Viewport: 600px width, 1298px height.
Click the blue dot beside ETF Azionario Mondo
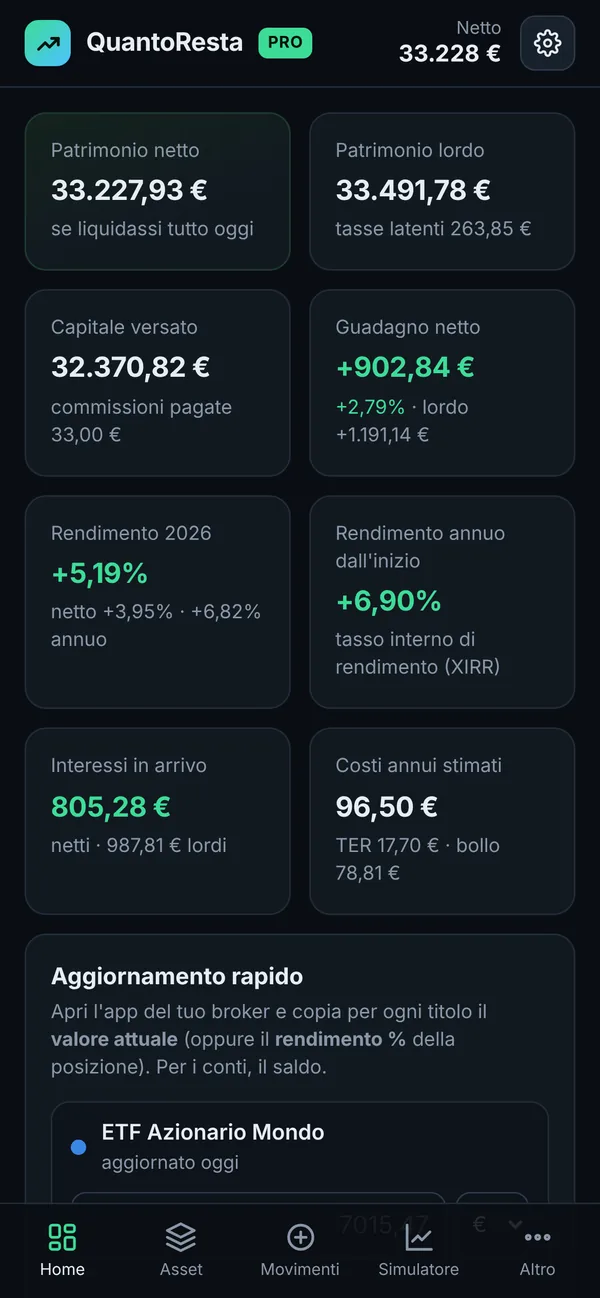tap(78, 1147)
